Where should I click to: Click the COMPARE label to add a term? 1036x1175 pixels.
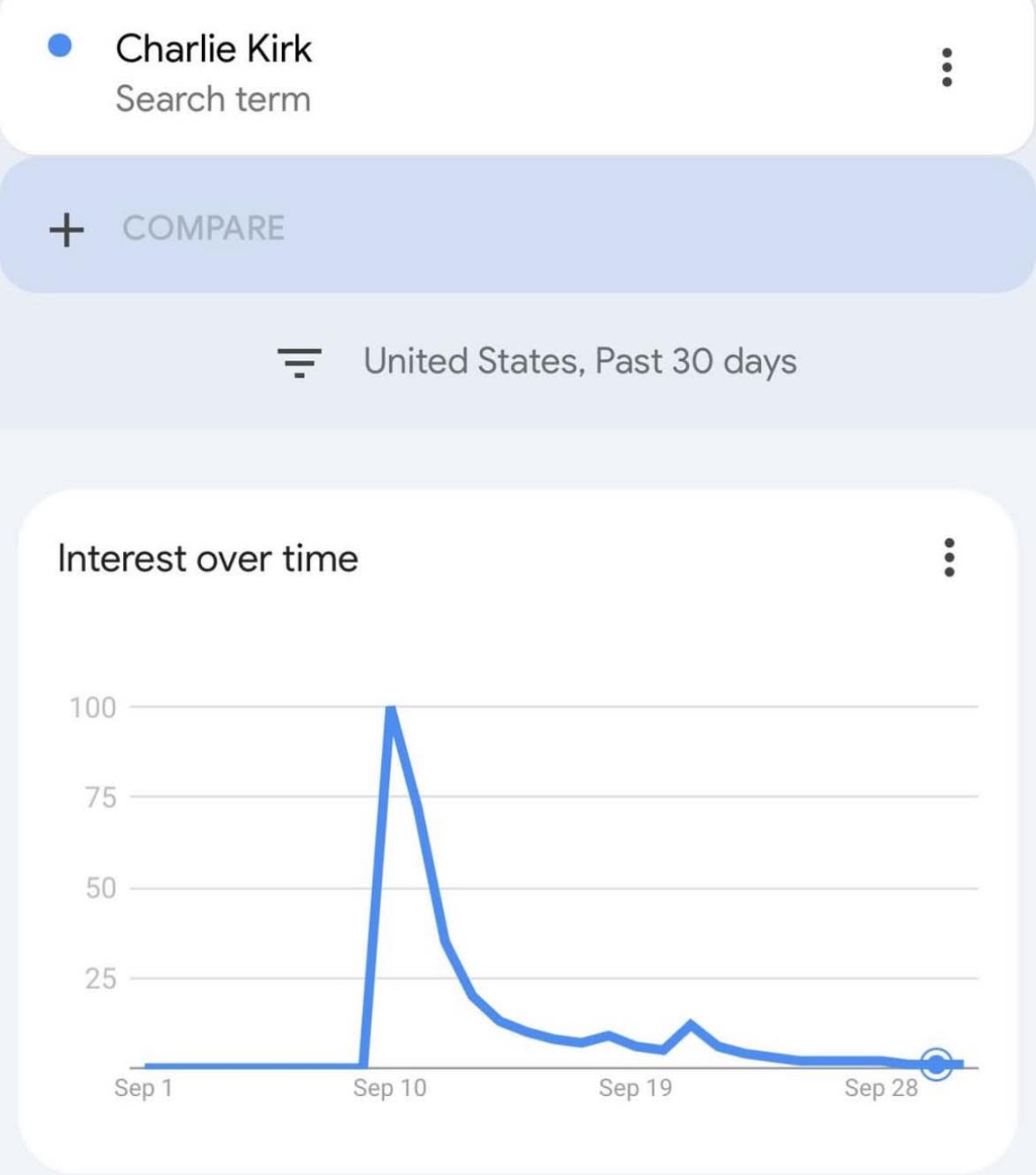pos(203,228)
